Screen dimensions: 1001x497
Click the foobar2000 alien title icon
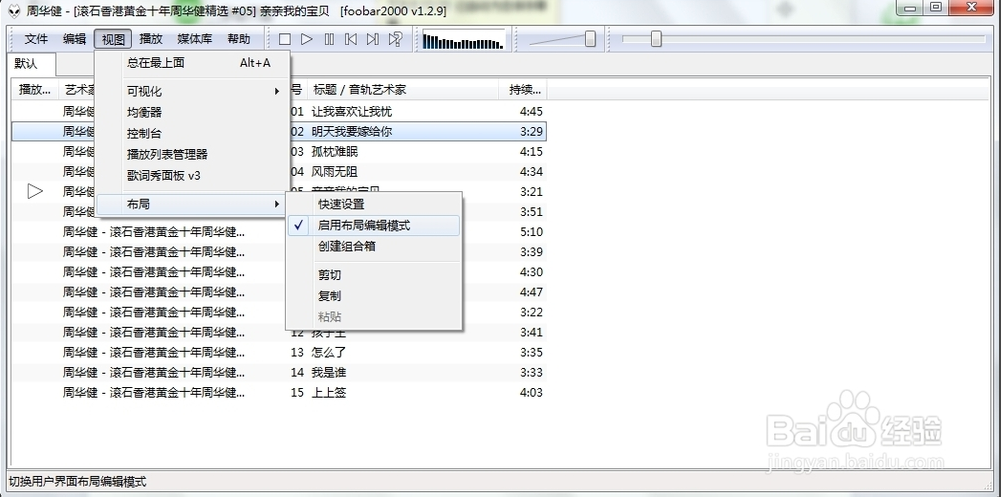[14, 11]
